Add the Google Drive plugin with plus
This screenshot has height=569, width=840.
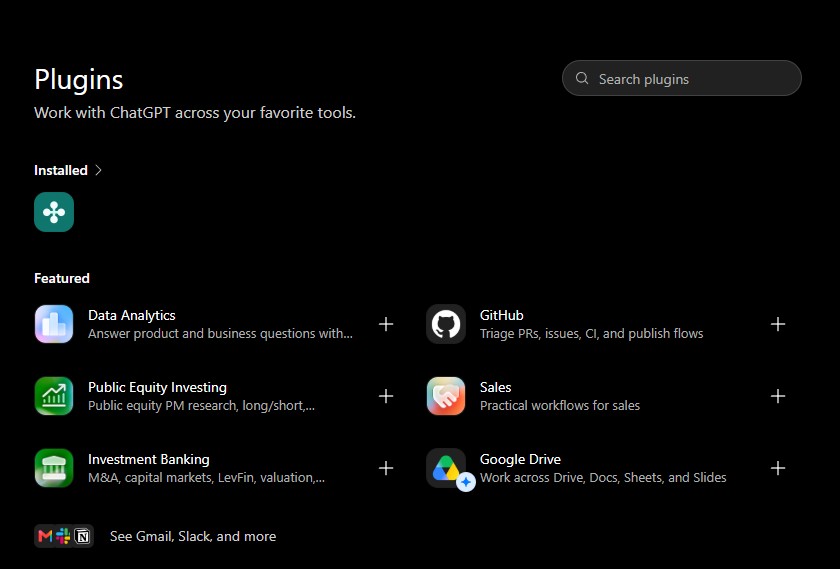point(778,468)
